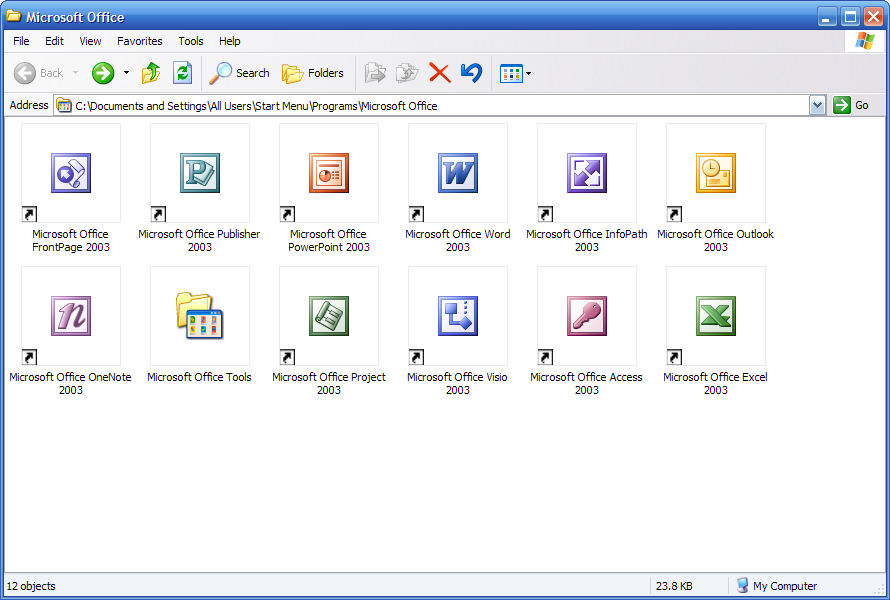Viewport: 890px width, 600px height.
Task: Select the Microsoft Office Tools folder
Action: (x=200, y=316)
